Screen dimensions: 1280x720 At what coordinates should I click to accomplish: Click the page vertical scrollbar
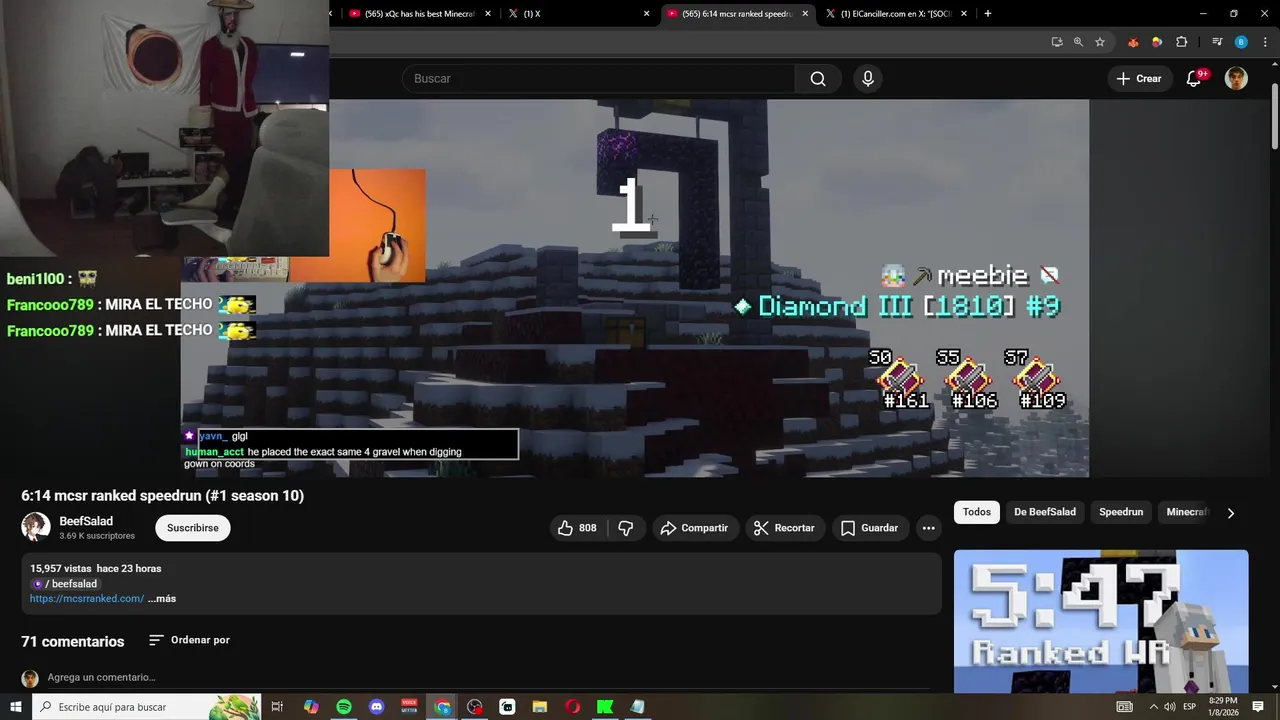click(x=1274, y=115)
